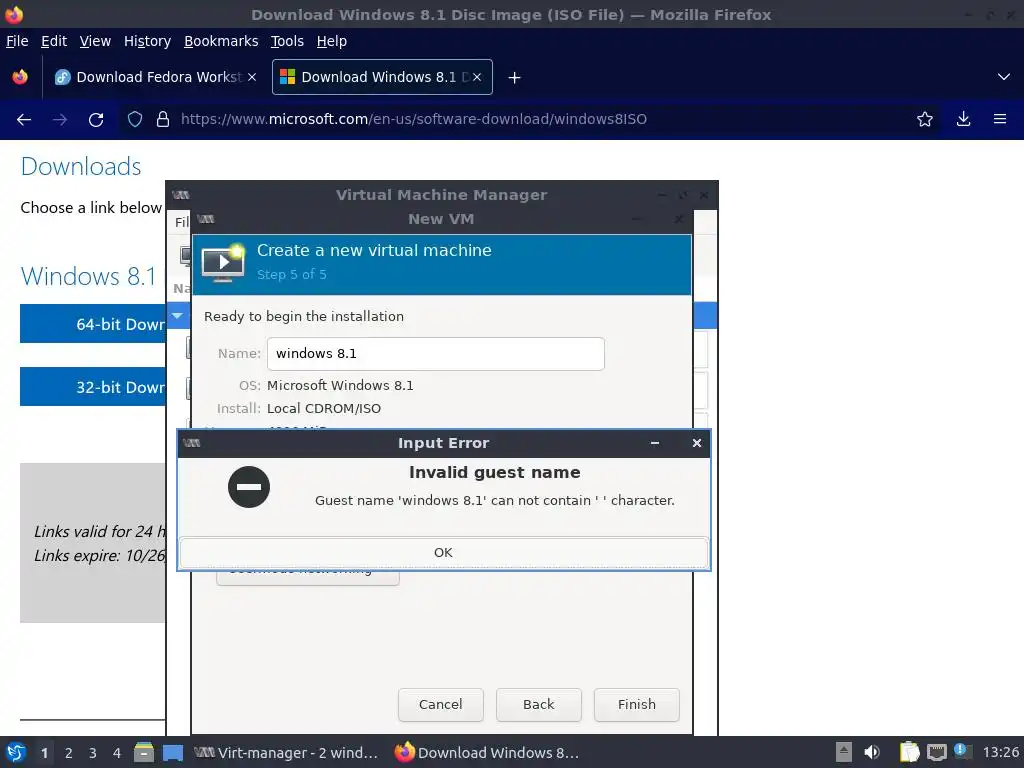
Task: Switch to workspace 2
Action: [69, 753]
